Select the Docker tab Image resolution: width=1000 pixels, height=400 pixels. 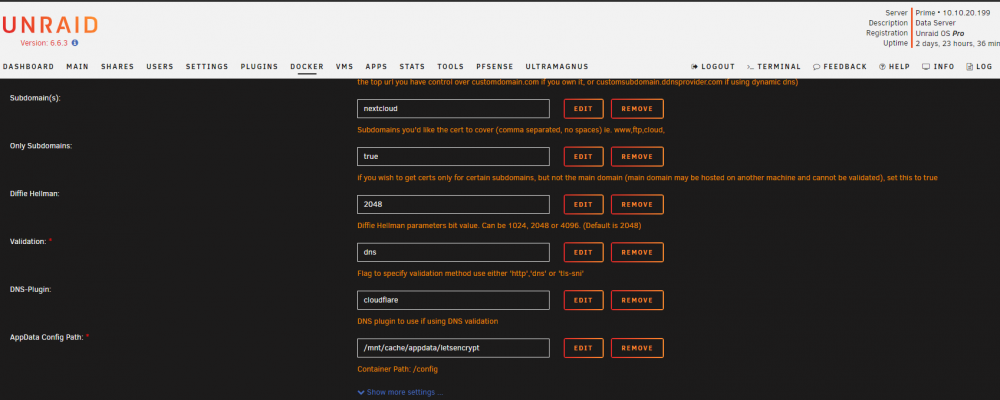(307, 66)
